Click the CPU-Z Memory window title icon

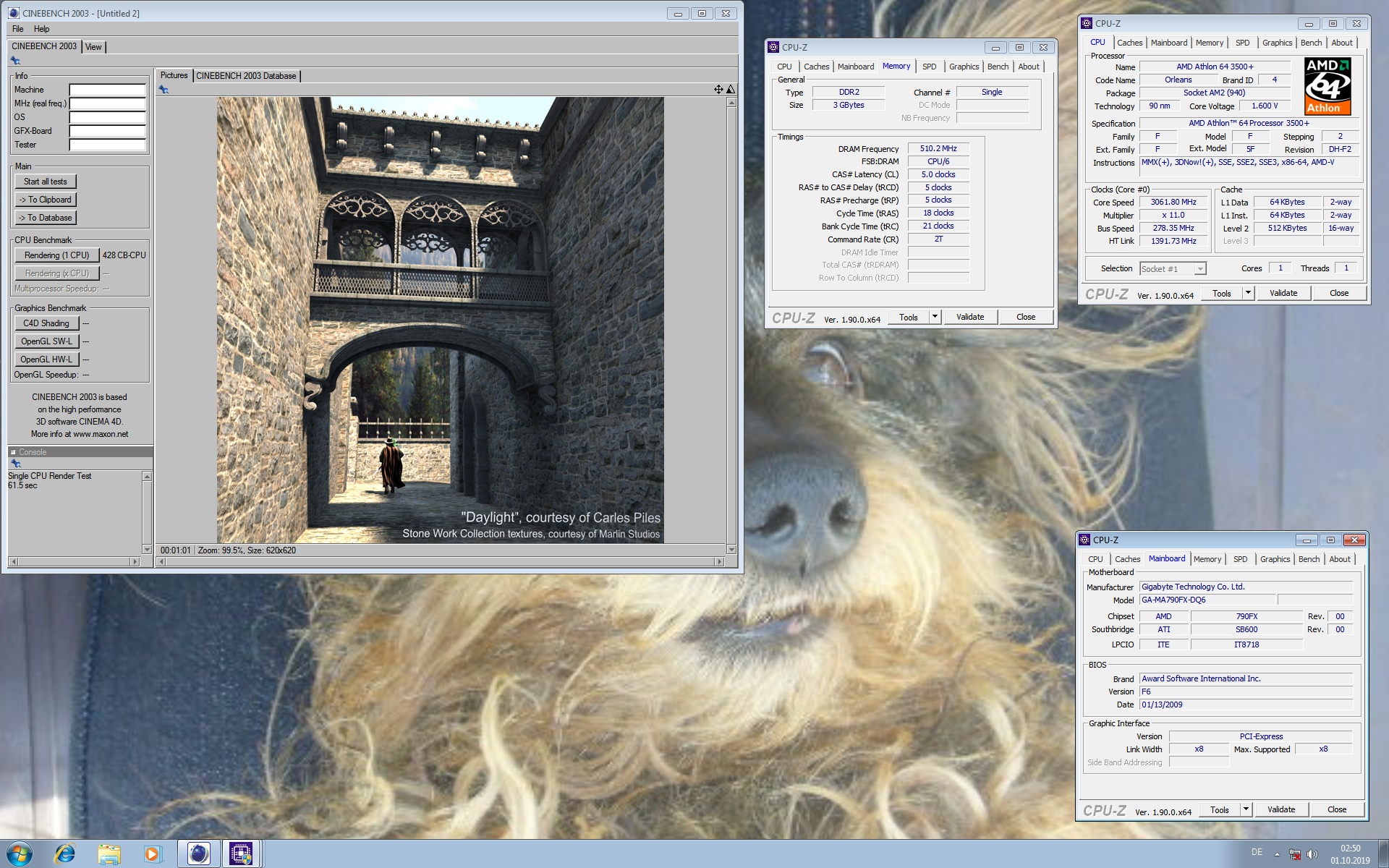click(x=773, y=47)
